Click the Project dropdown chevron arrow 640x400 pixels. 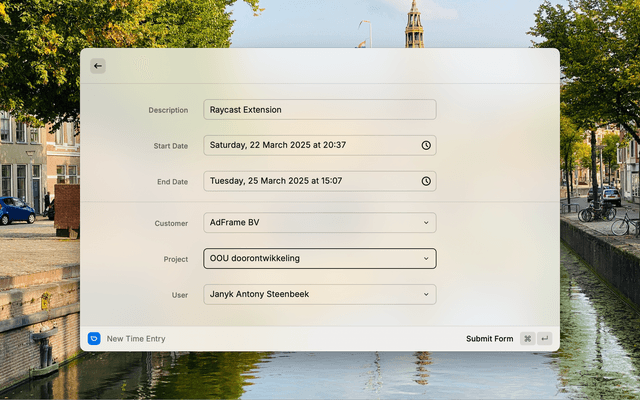click(426, 259)
